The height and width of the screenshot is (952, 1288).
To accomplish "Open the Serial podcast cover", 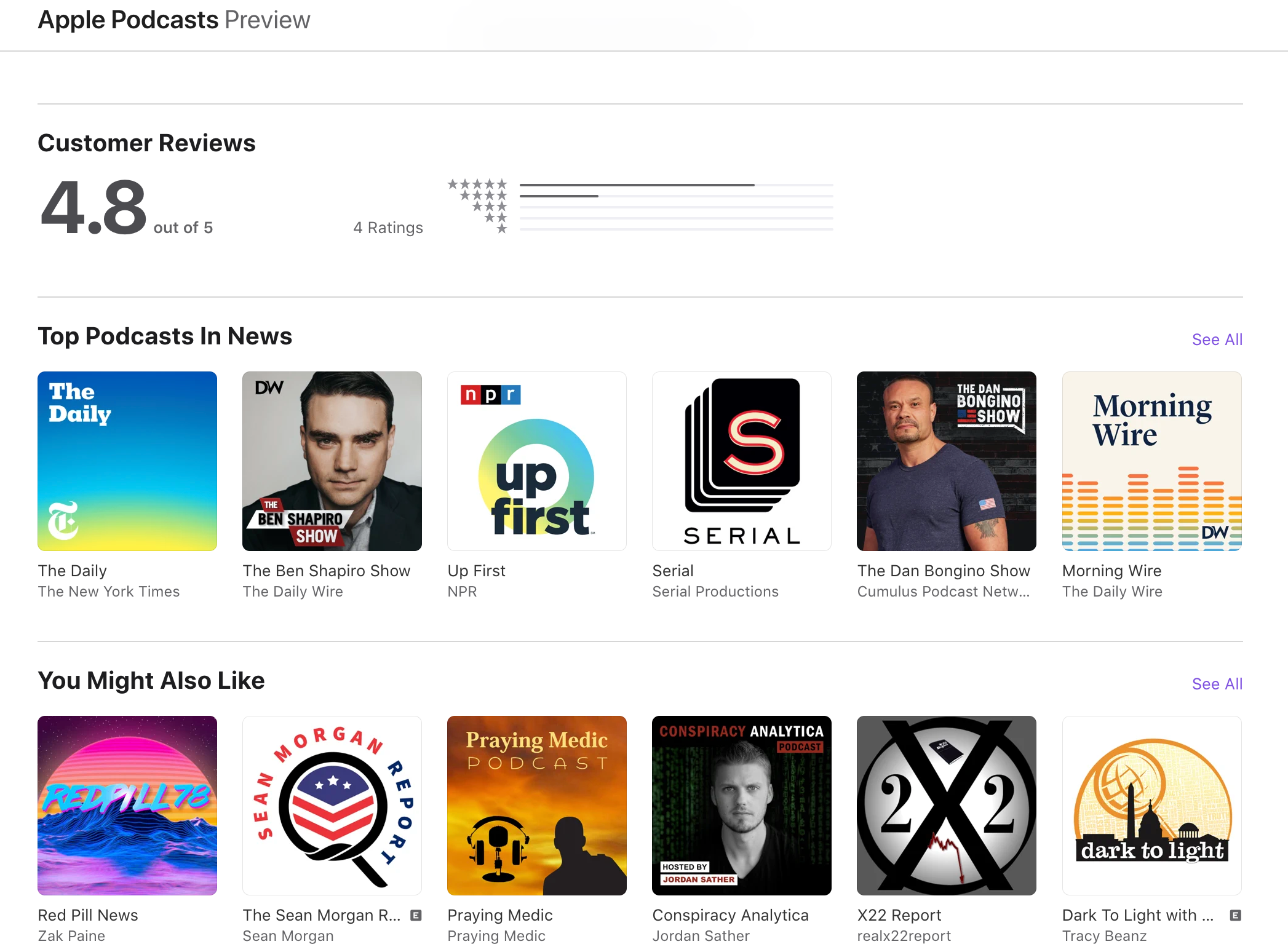I will pos(742,461).
